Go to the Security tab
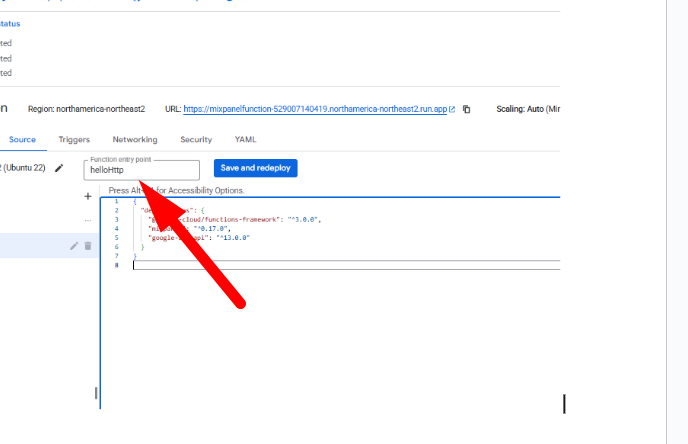 196,140
